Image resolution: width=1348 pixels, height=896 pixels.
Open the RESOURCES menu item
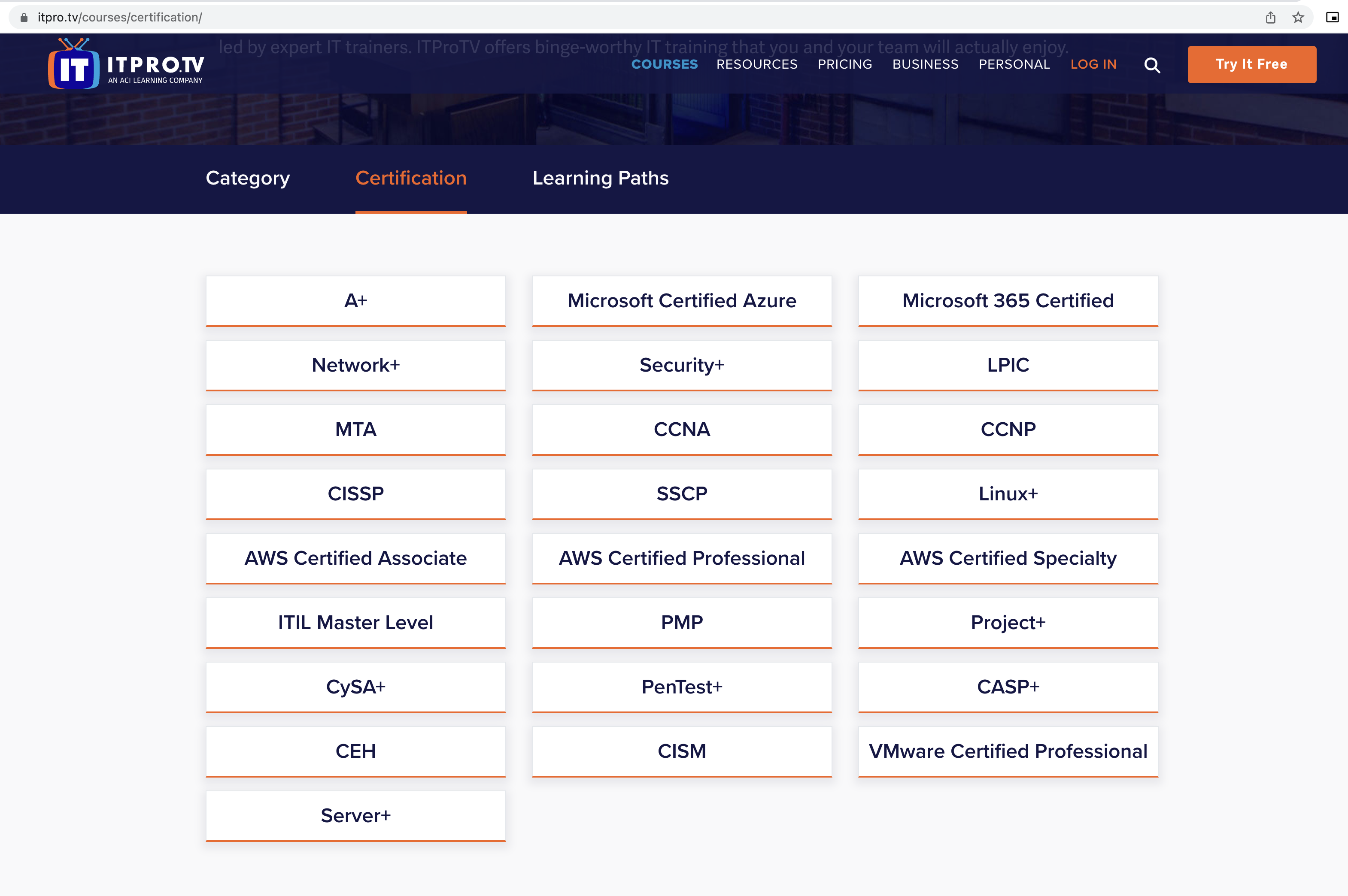pos(757,64)
